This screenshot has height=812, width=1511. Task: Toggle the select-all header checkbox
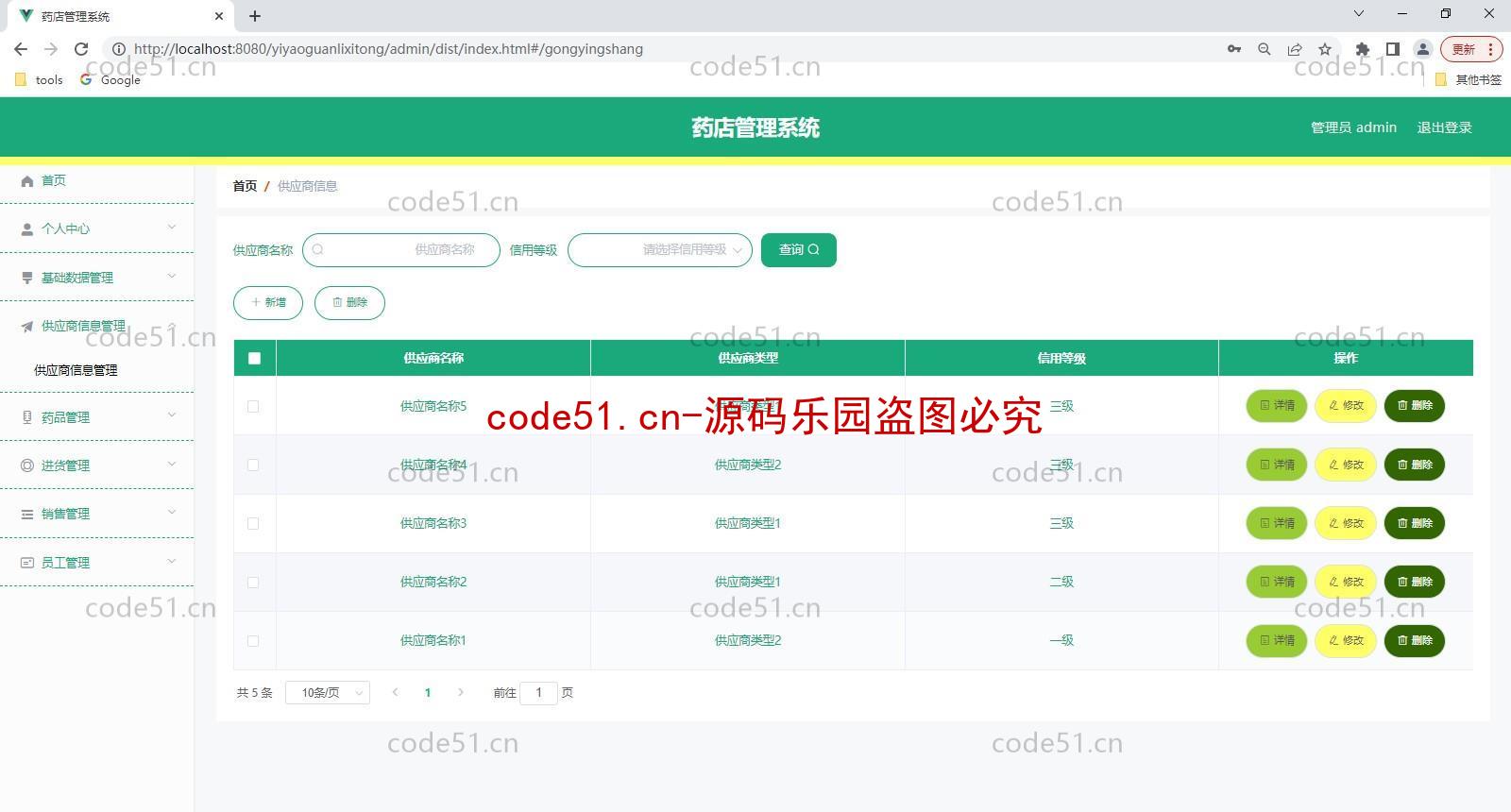pos(254,358)
